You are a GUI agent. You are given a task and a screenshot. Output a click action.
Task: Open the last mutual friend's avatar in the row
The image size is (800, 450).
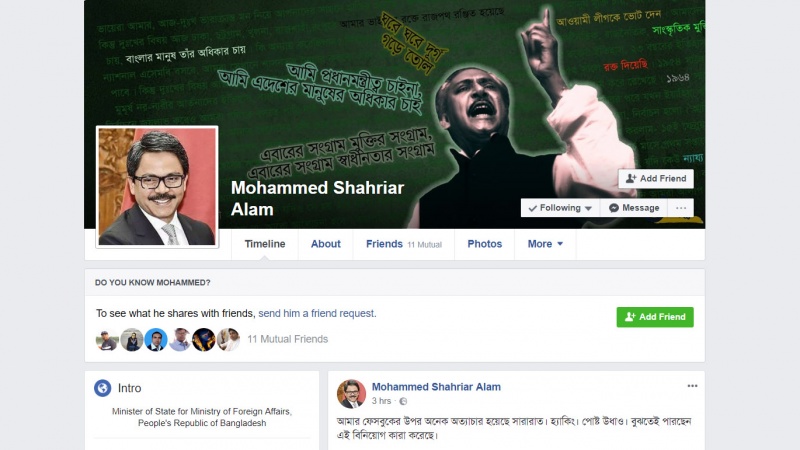coord(228,340)
